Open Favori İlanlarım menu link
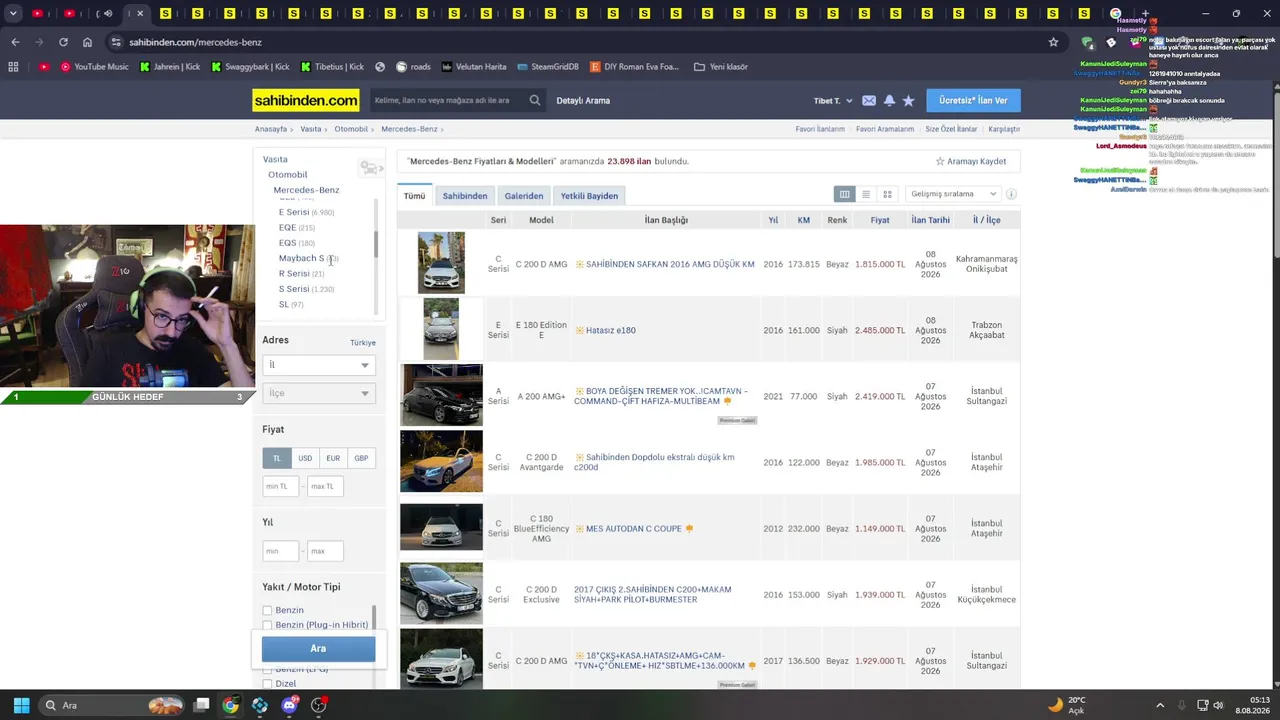This screenshot has height=720, width=1280. (820, 129)
